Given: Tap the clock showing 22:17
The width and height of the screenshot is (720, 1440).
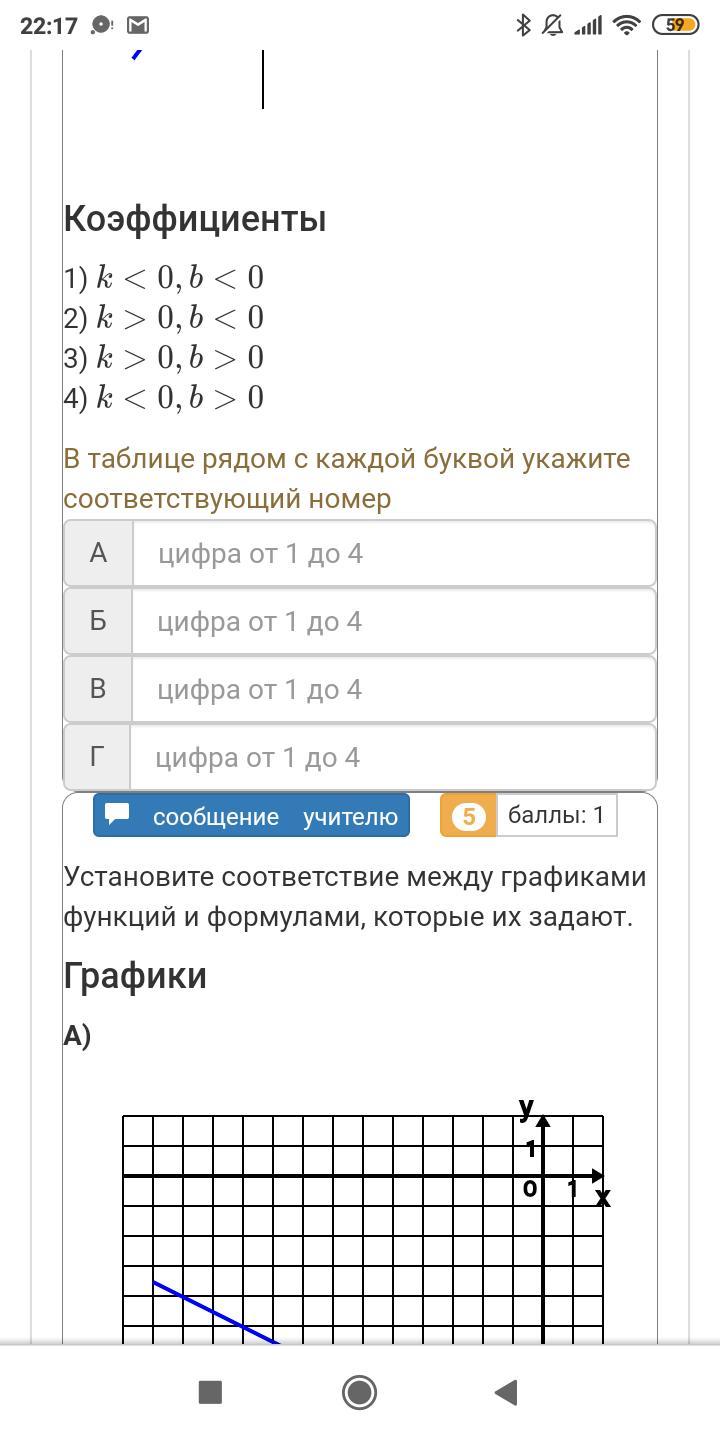Looking at the screenshot, I should (x=48, y=26).
